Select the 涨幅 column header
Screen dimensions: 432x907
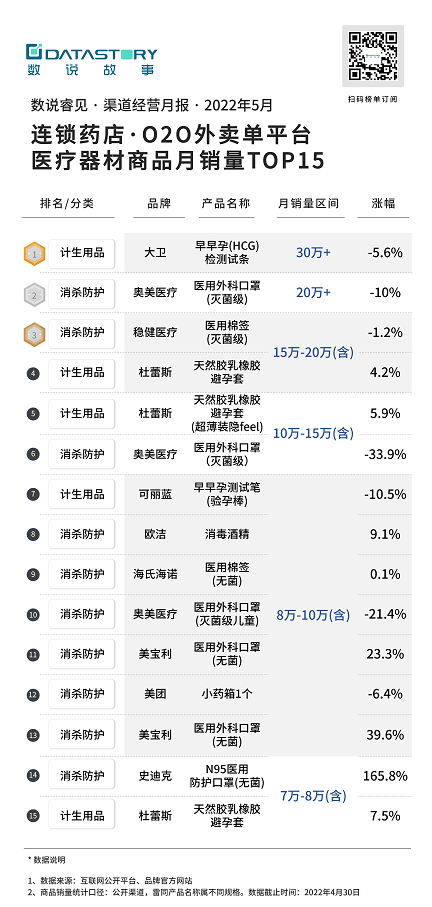[383, 204]
